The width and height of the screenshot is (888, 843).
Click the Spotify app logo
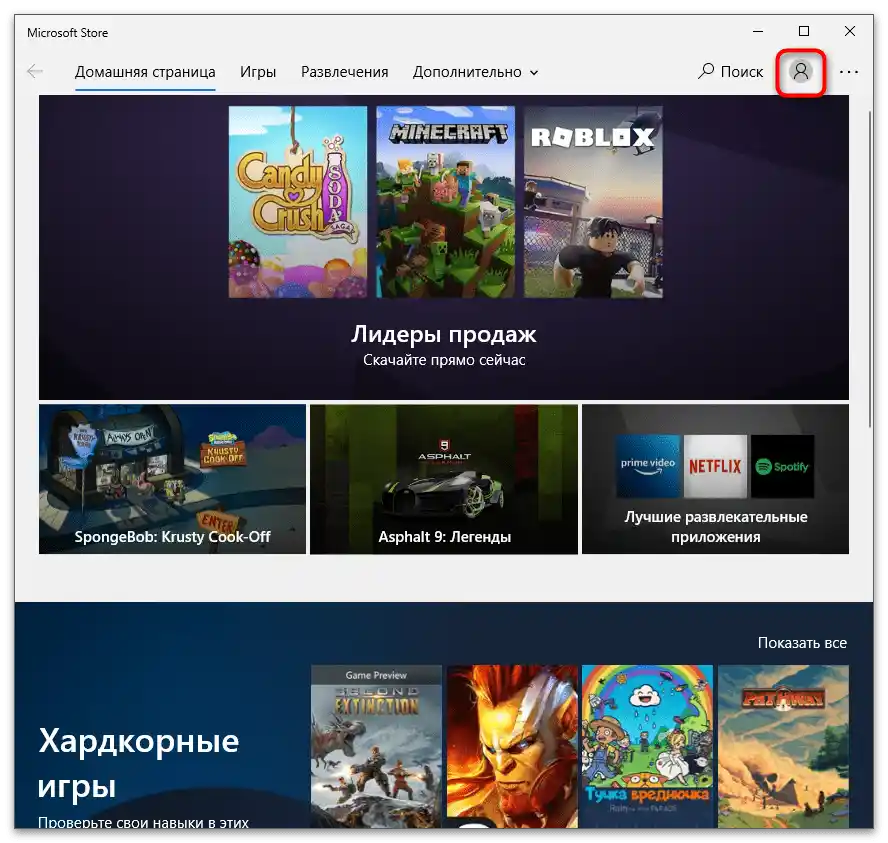[783, 467]
